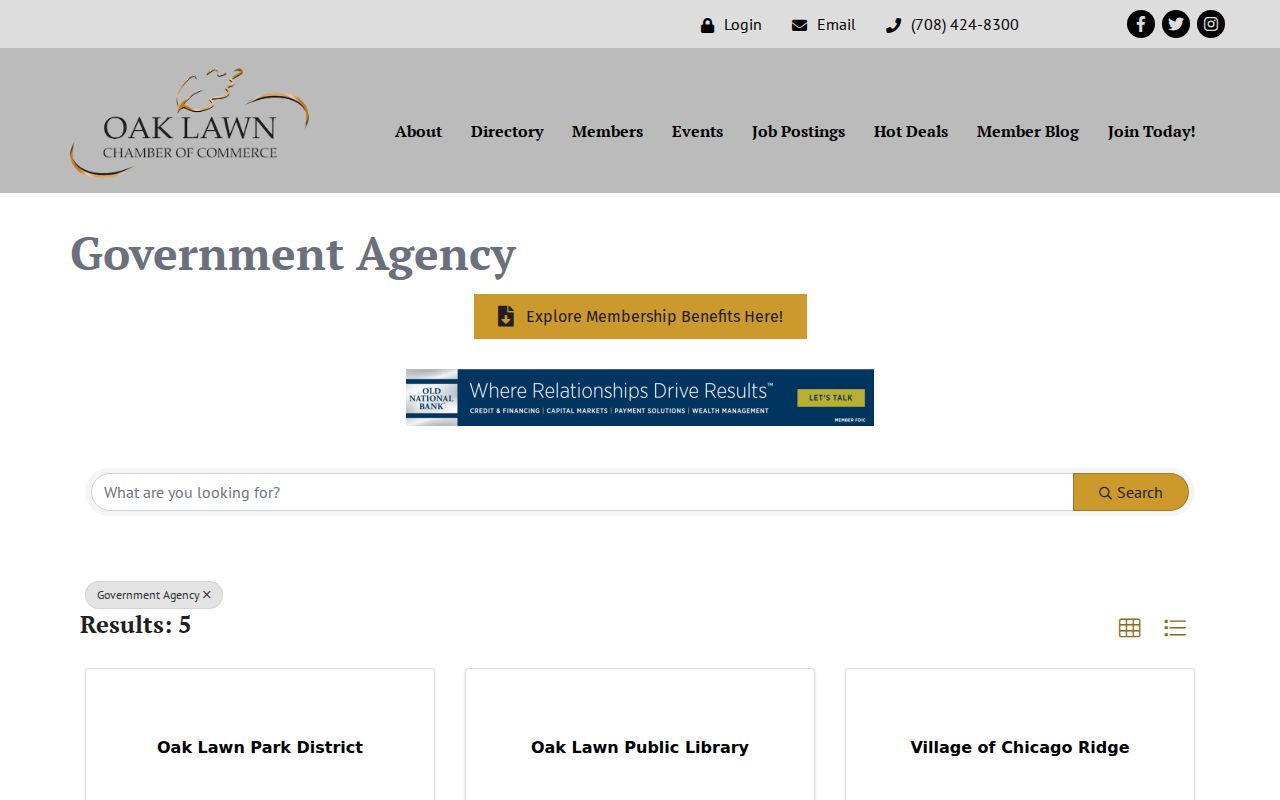1280x800 pixels.
Task: Open the Directory menu item
Action: [x=507, y=131]
